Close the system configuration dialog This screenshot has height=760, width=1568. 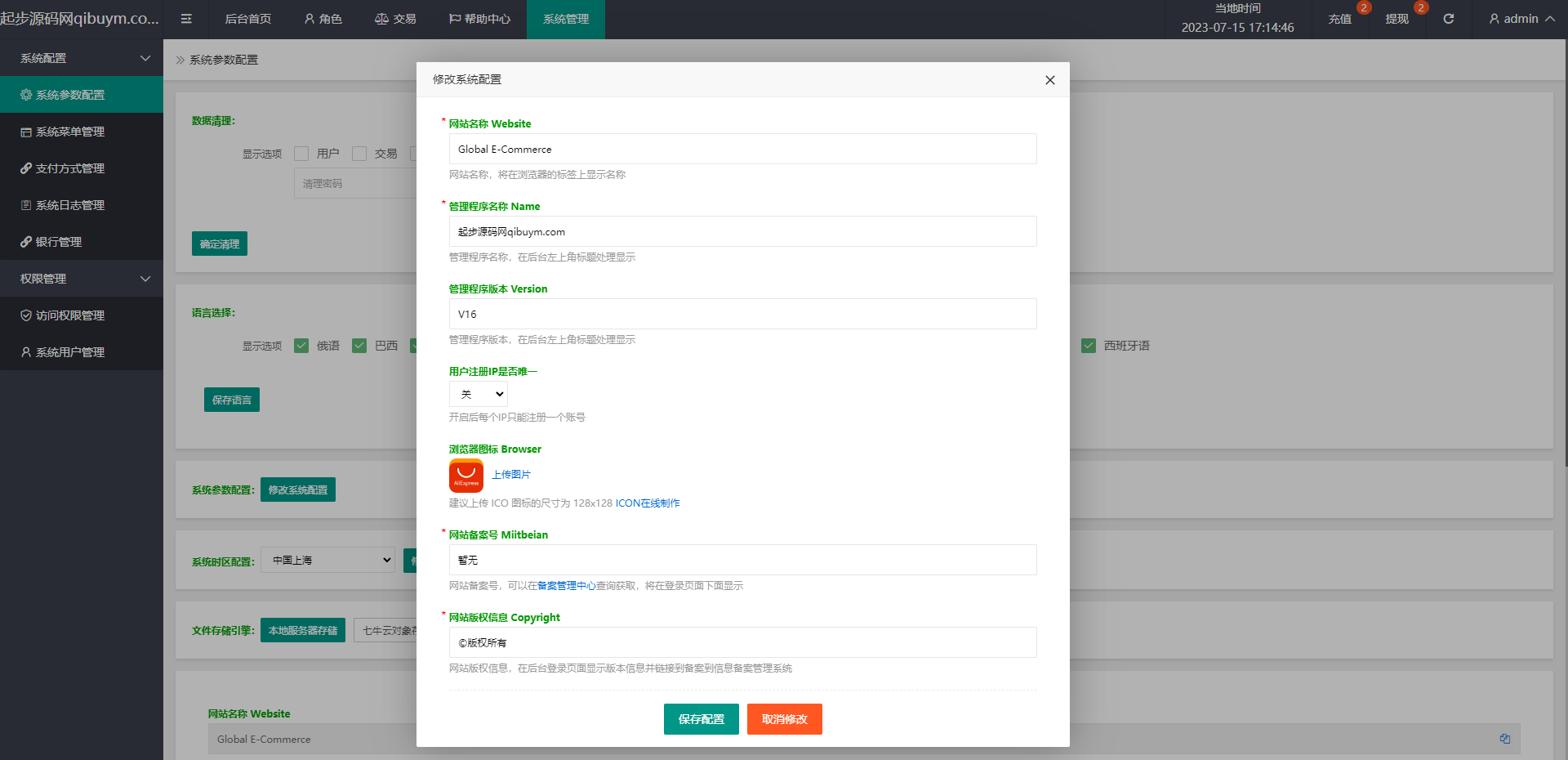1049,80
